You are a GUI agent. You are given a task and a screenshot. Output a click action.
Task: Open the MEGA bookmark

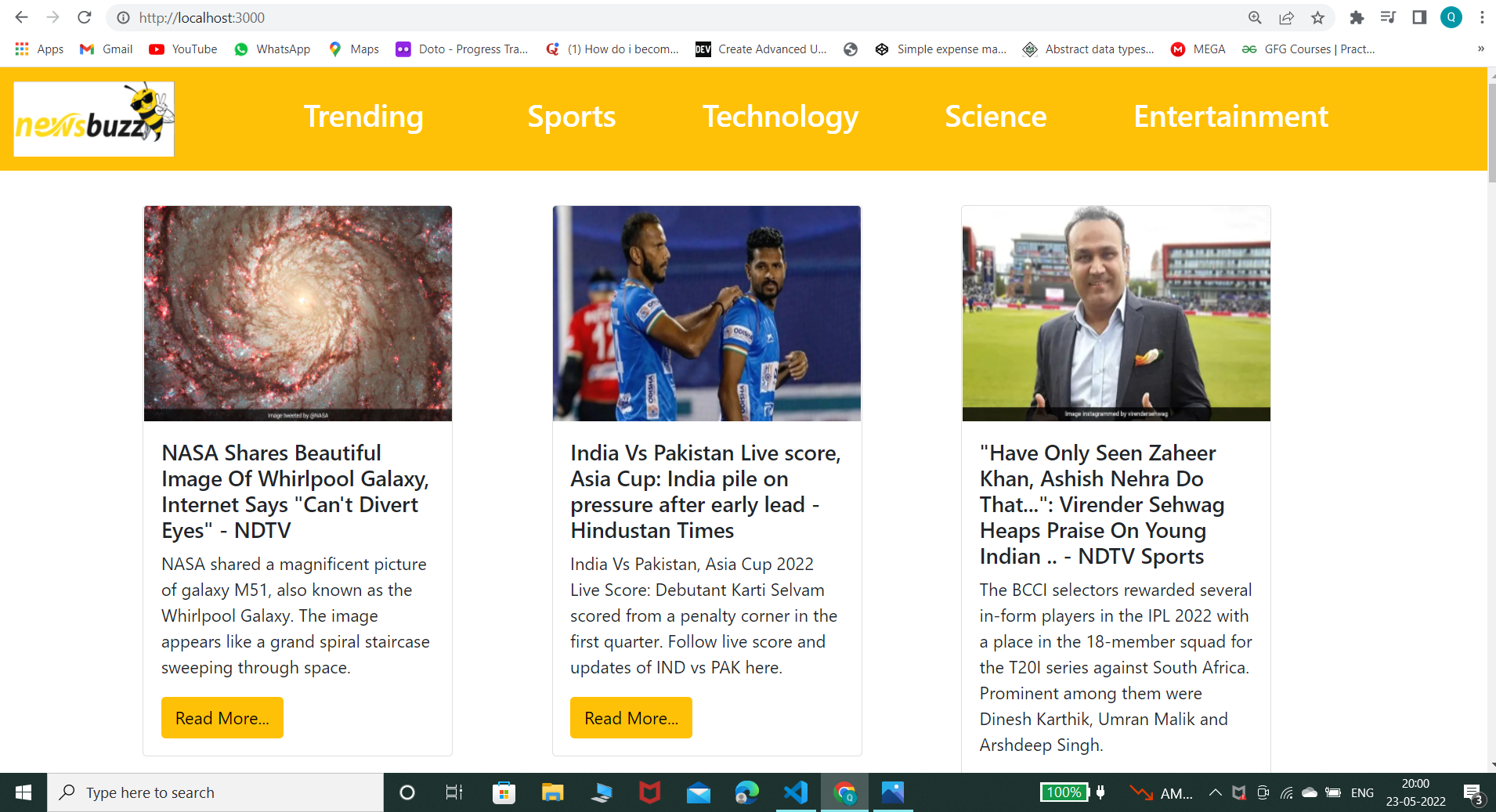coord(1198,49)
